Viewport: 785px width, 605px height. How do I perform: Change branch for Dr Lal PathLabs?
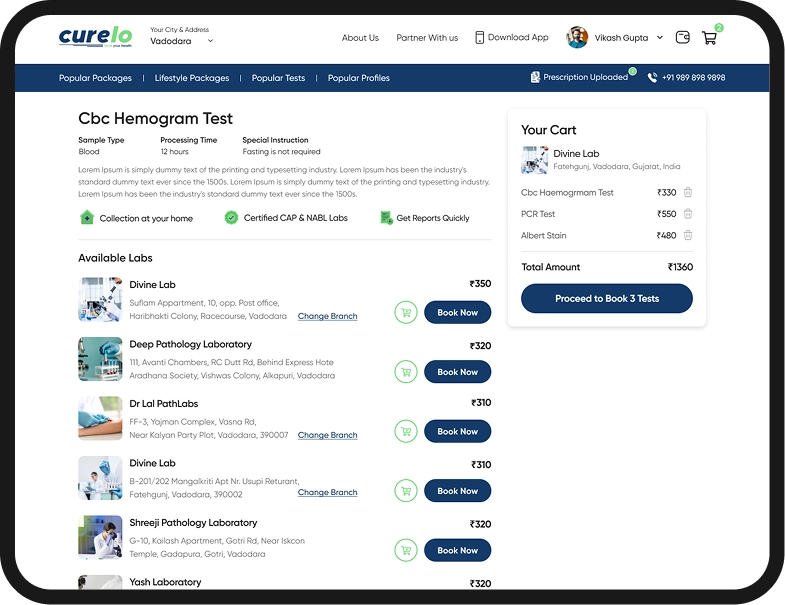pyautogui.click(x=327, y=436)
